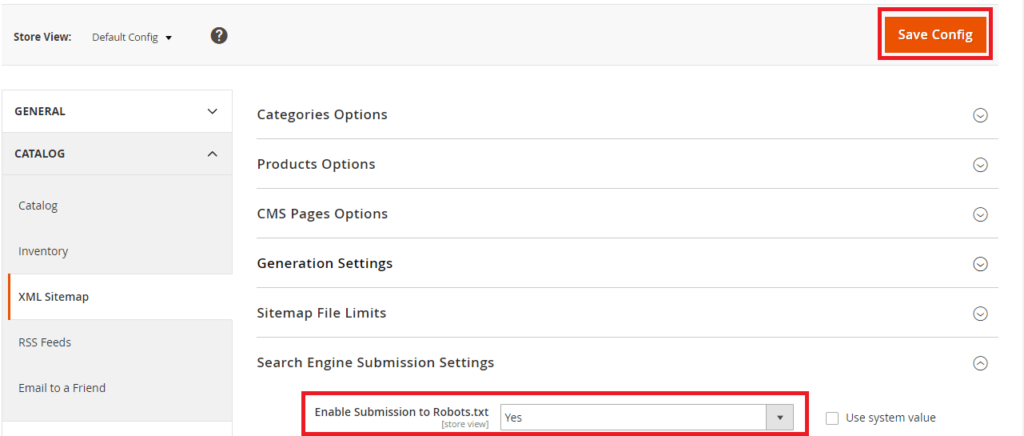Click the help question mark icon
The width and height of the screenshot is (1024, 436).
[220, 36]
